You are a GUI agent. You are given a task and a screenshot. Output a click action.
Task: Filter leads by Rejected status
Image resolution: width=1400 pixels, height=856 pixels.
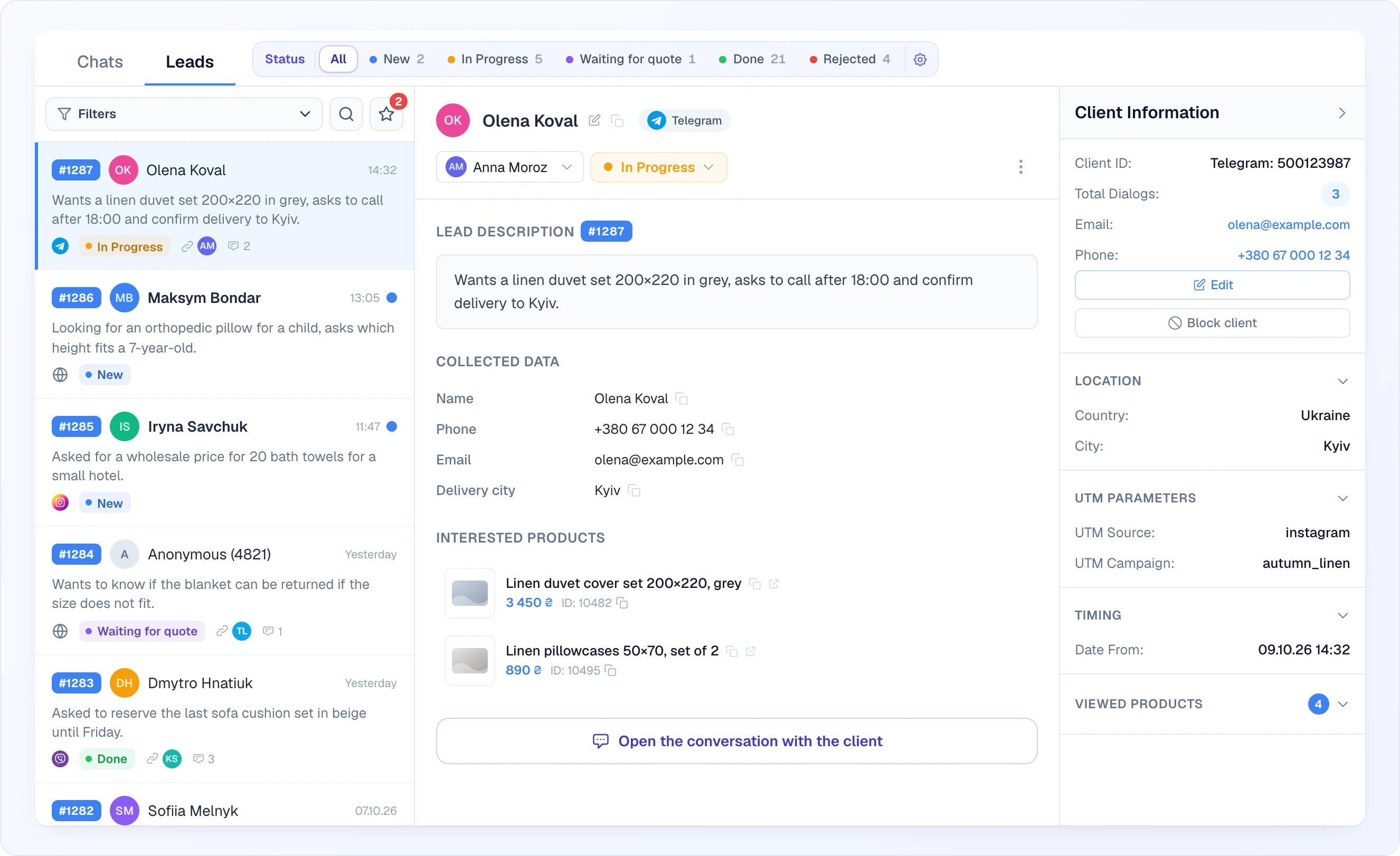850,59
